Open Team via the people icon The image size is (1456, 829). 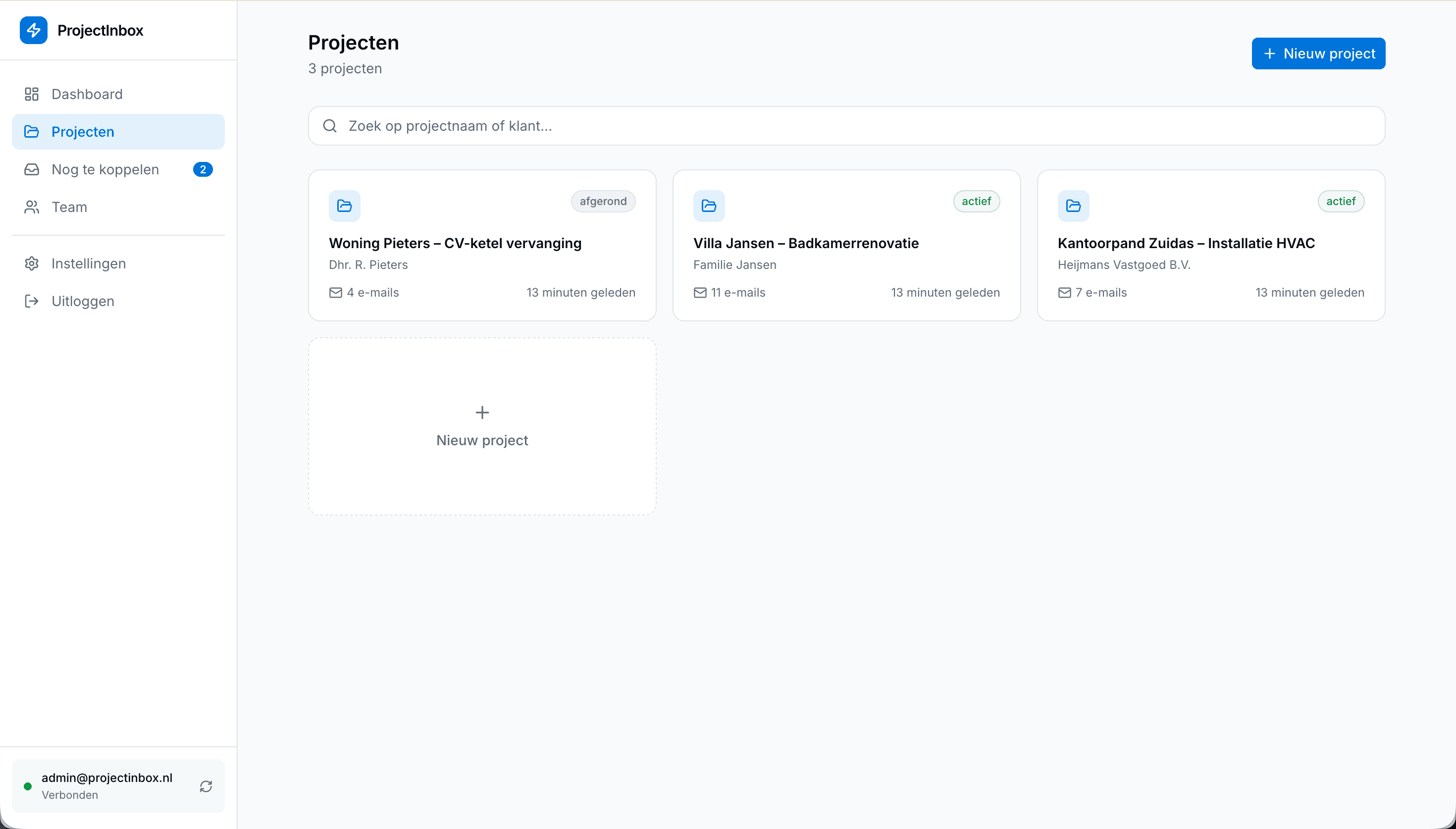(32, 207)
